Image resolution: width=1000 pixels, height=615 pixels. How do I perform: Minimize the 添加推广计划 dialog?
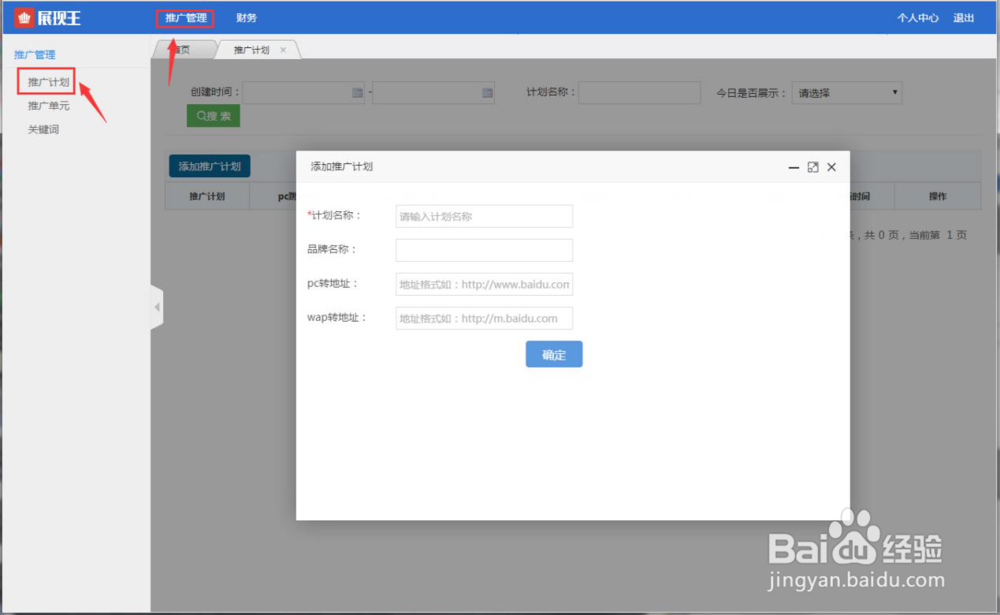coord(793,167)
